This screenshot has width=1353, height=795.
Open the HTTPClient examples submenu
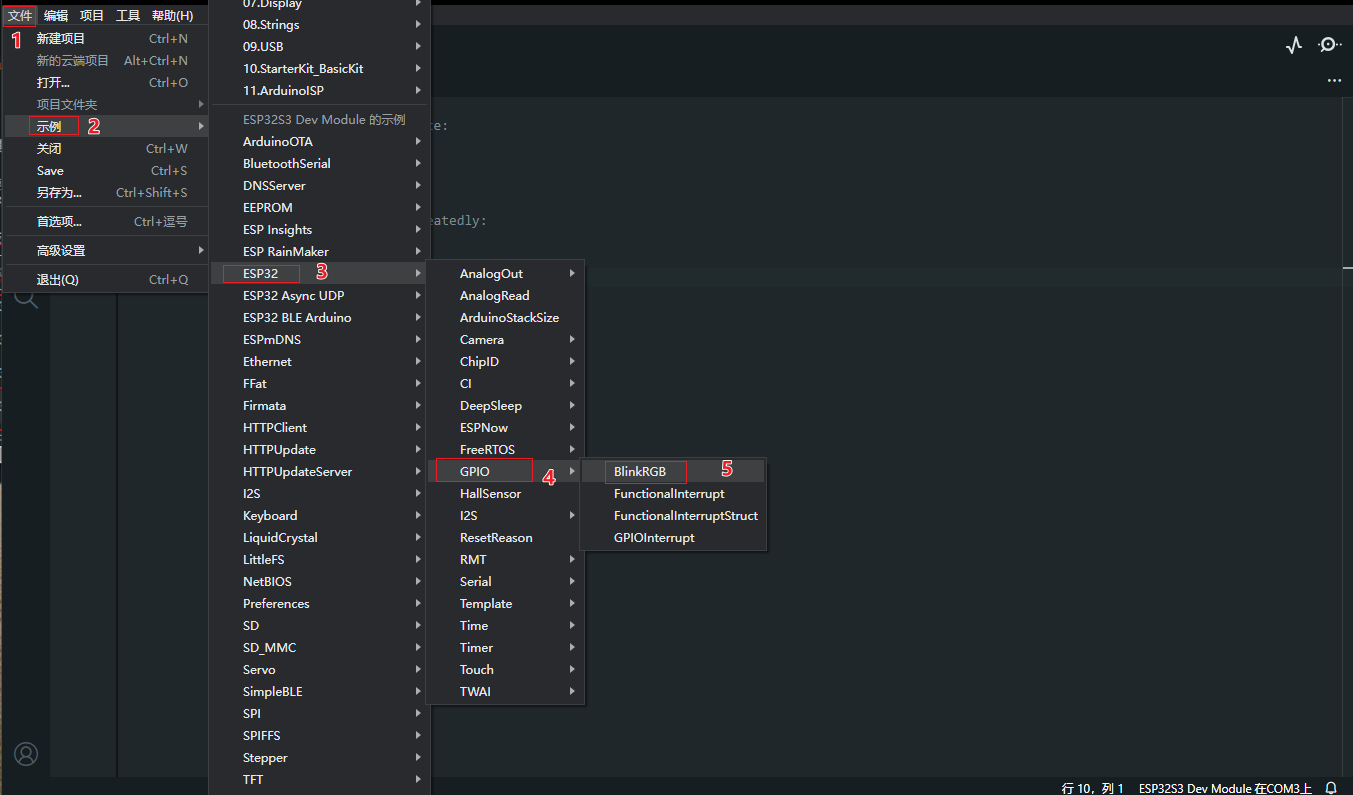(x=319, y=428)
